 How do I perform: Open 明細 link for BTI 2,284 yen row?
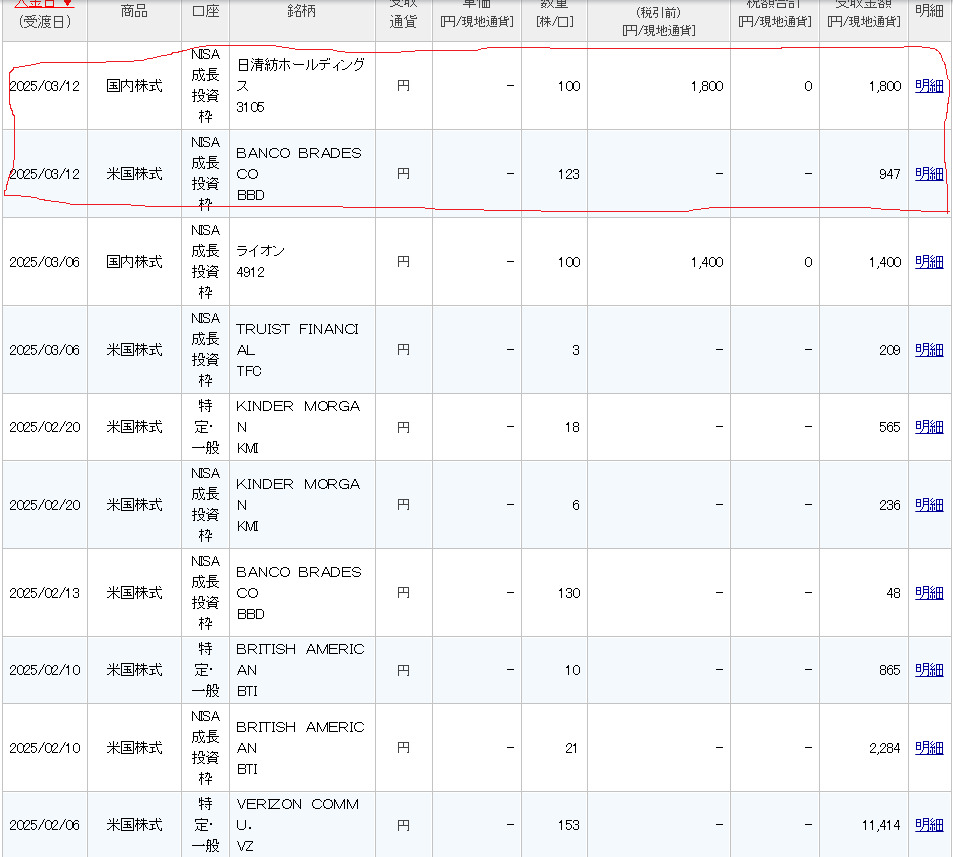(929, 748)
